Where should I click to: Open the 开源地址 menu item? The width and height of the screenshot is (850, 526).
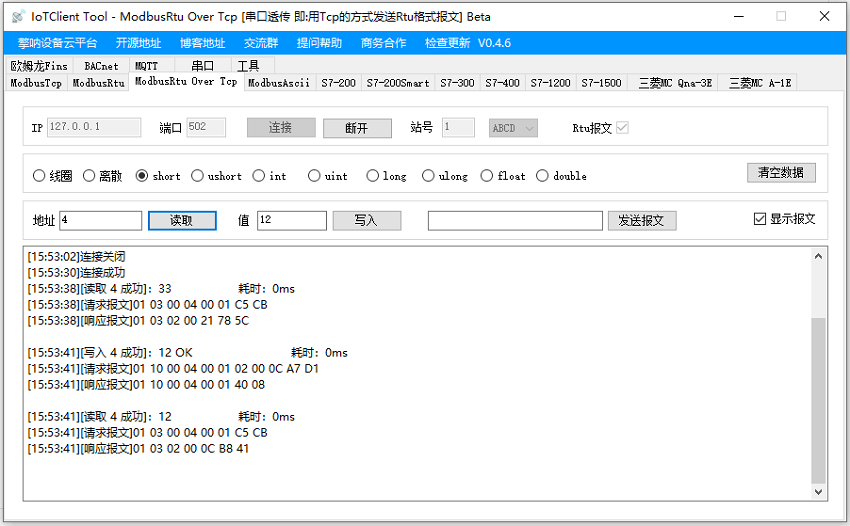click(x=139, y=43)
